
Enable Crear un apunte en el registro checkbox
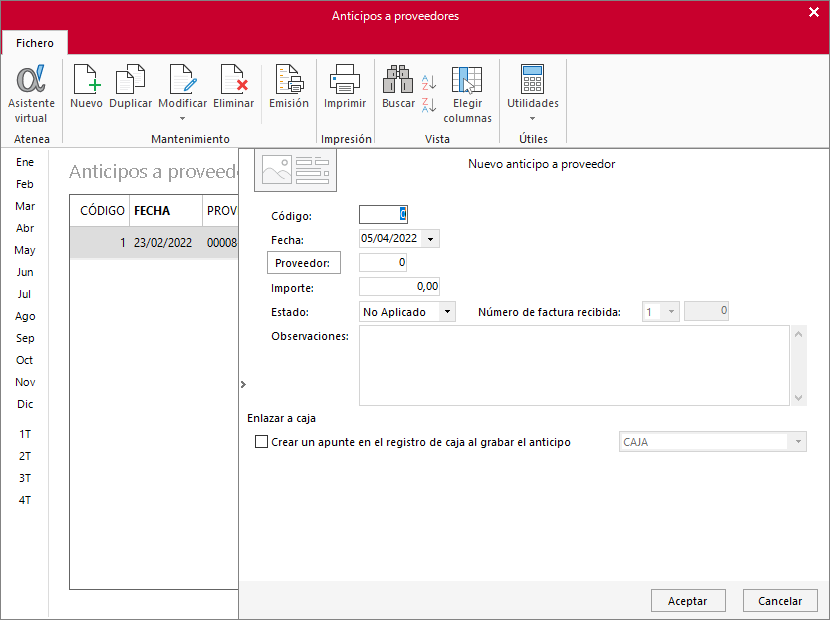[x=261, y=442]
